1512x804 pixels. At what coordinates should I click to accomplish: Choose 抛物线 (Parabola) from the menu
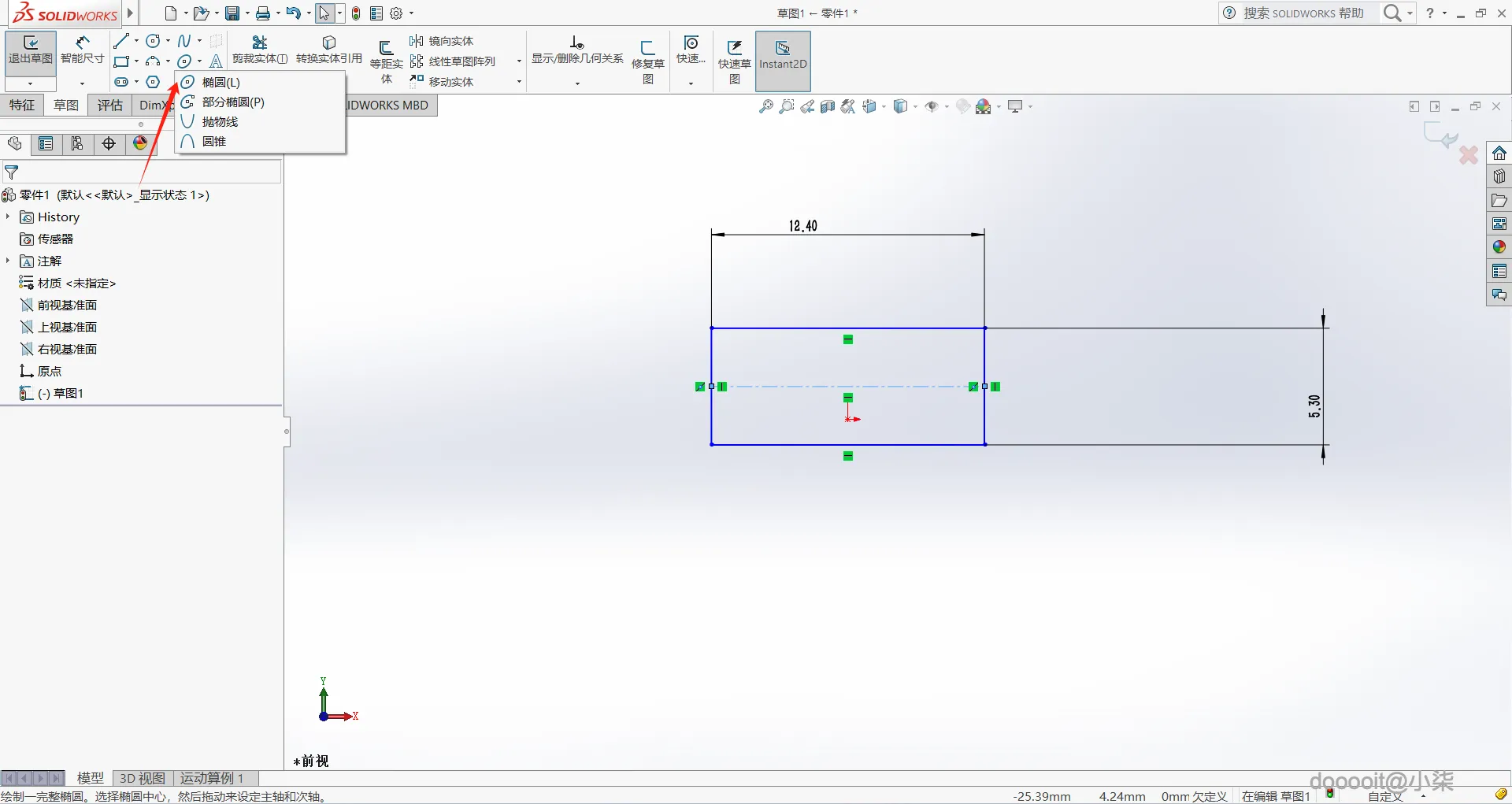coord(260,121)
